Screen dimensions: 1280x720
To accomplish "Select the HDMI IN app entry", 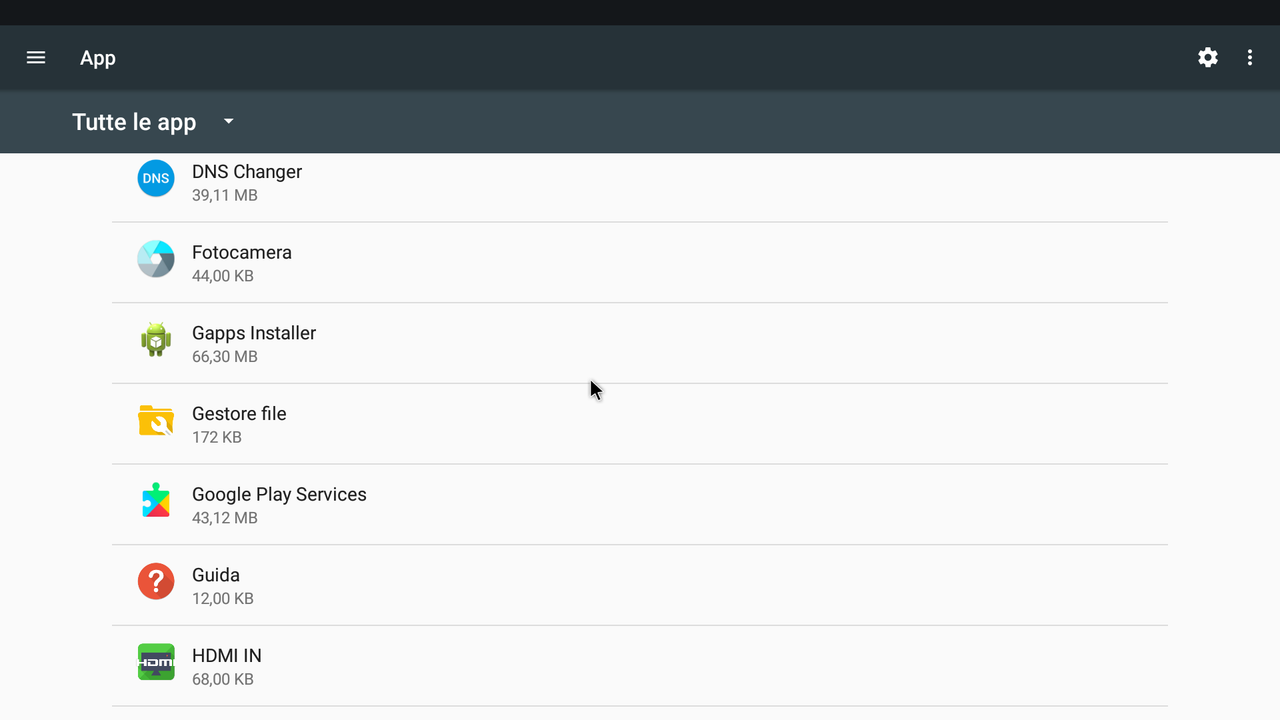I will click(x=640, y=666).
